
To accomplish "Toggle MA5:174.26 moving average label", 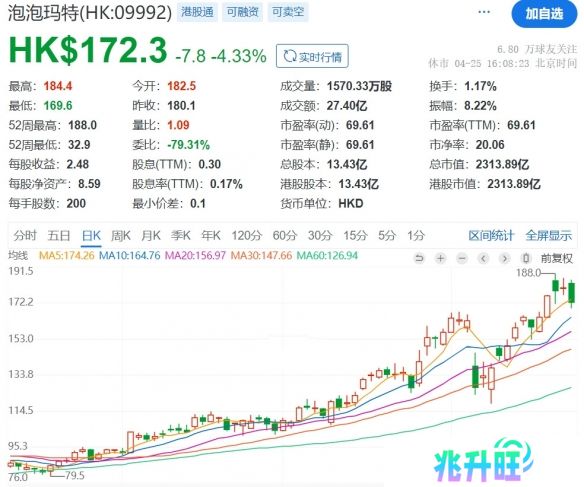I will tap(67, 255).
